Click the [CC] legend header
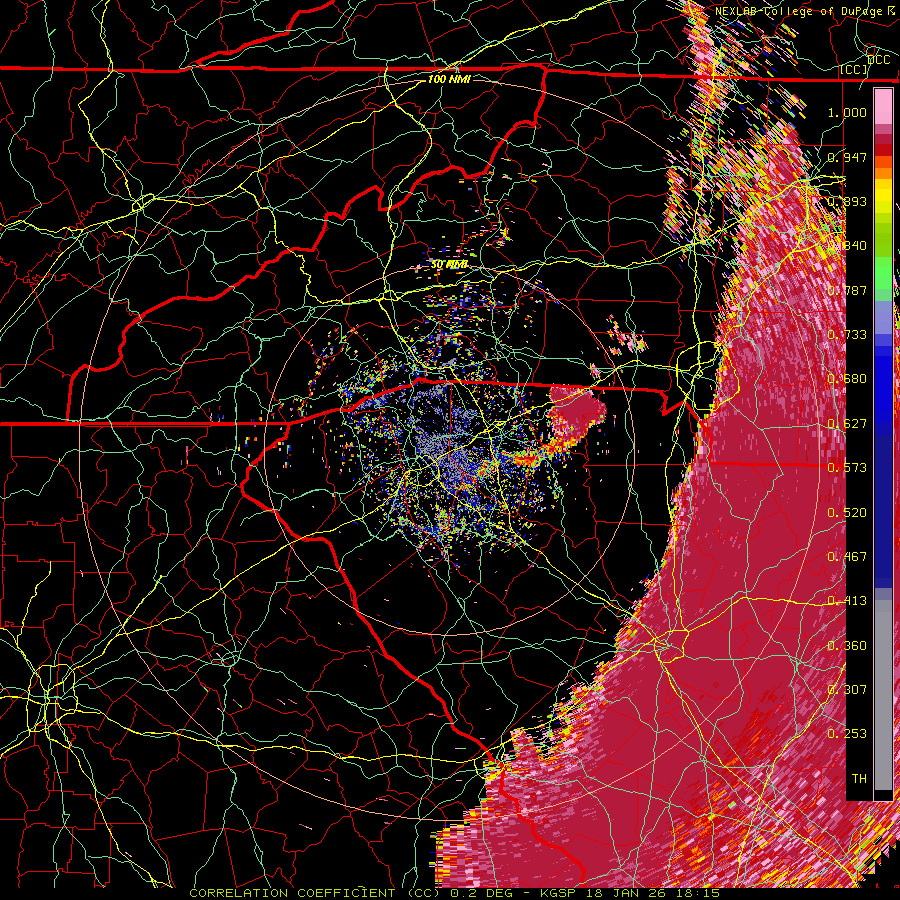The width and height of the screenshot is (900, 900). click(x=853, y=69)
